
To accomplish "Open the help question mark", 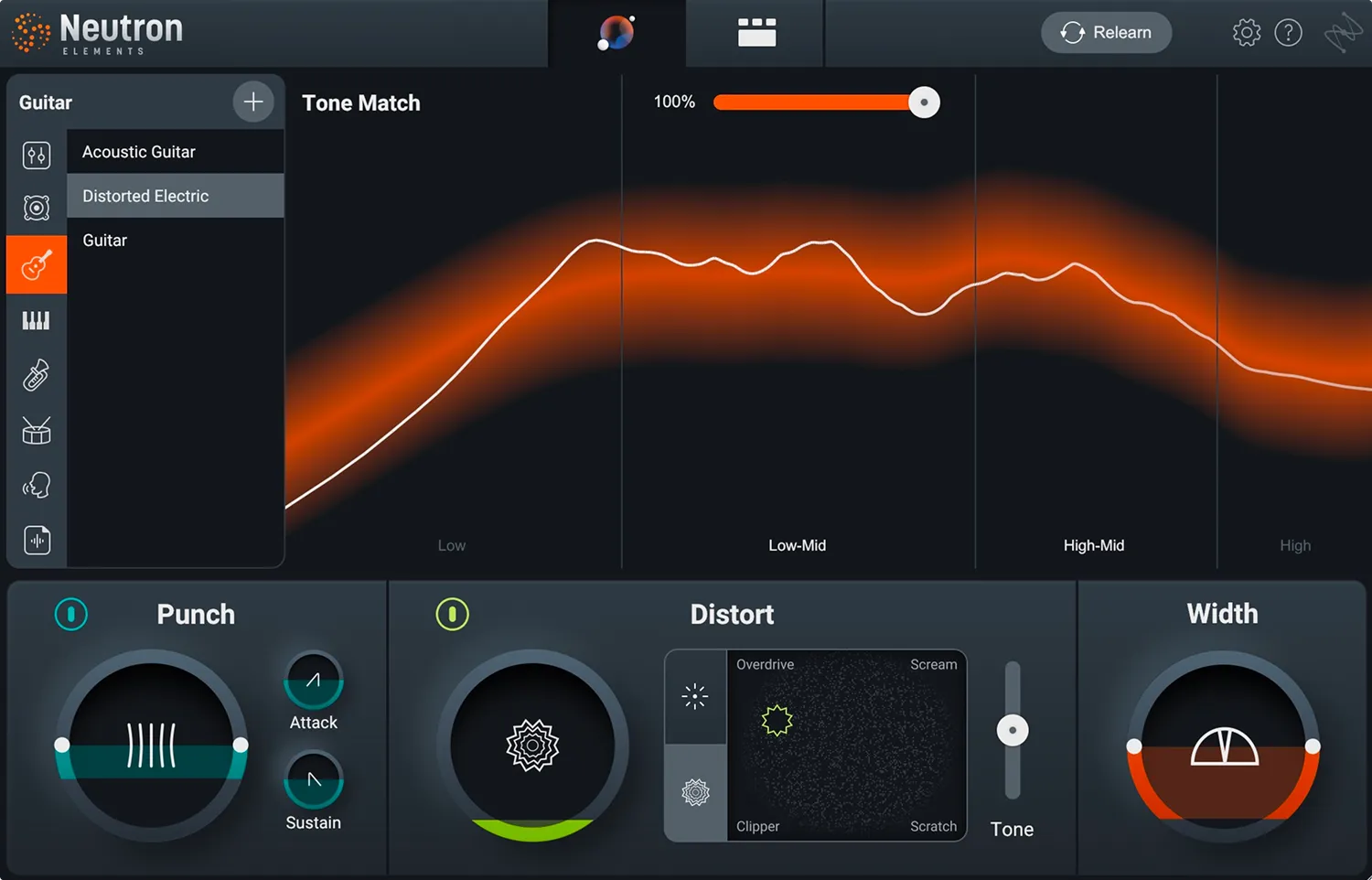I will click(1288, 33).
